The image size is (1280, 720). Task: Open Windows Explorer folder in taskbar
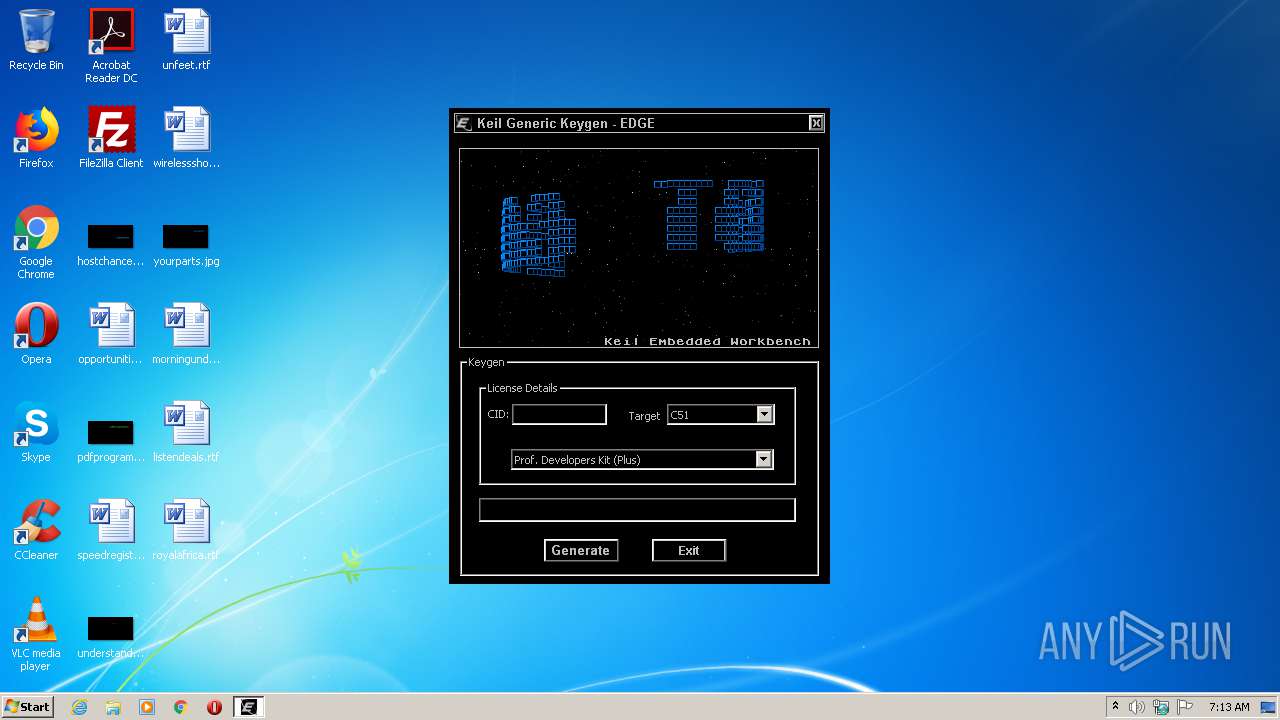click(x=113, y=707)
